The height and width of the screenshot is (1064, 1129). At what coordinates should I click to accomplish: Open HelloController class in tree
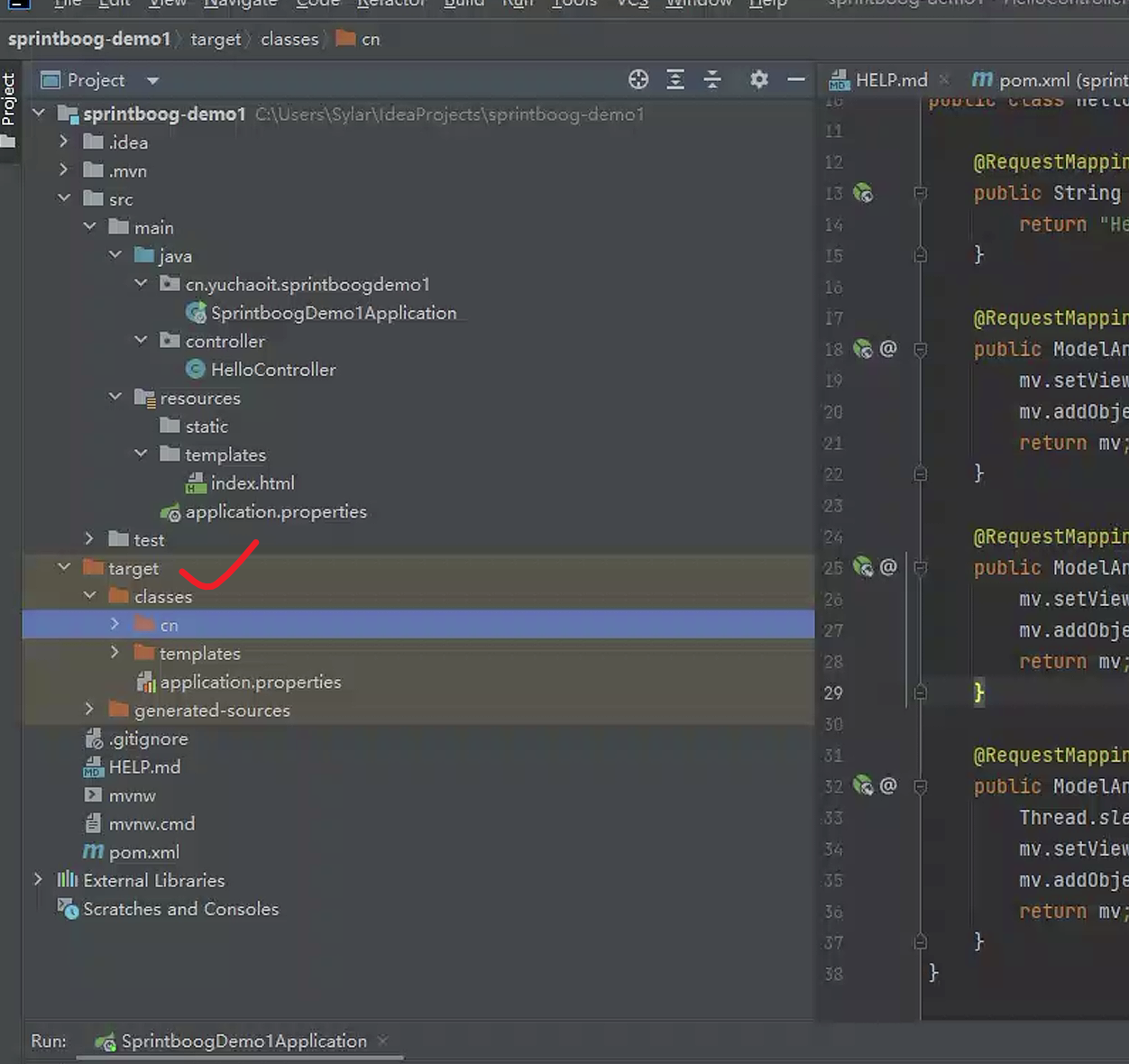click(272, 370)
